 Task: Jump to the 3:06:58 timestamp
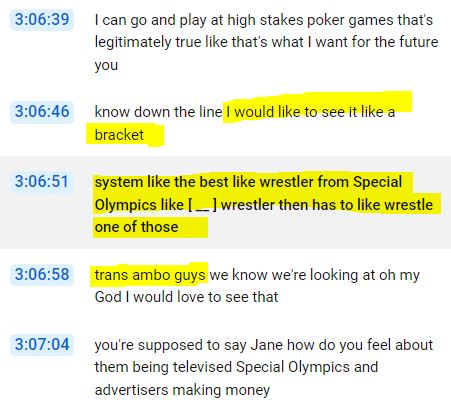pos(42,275)
